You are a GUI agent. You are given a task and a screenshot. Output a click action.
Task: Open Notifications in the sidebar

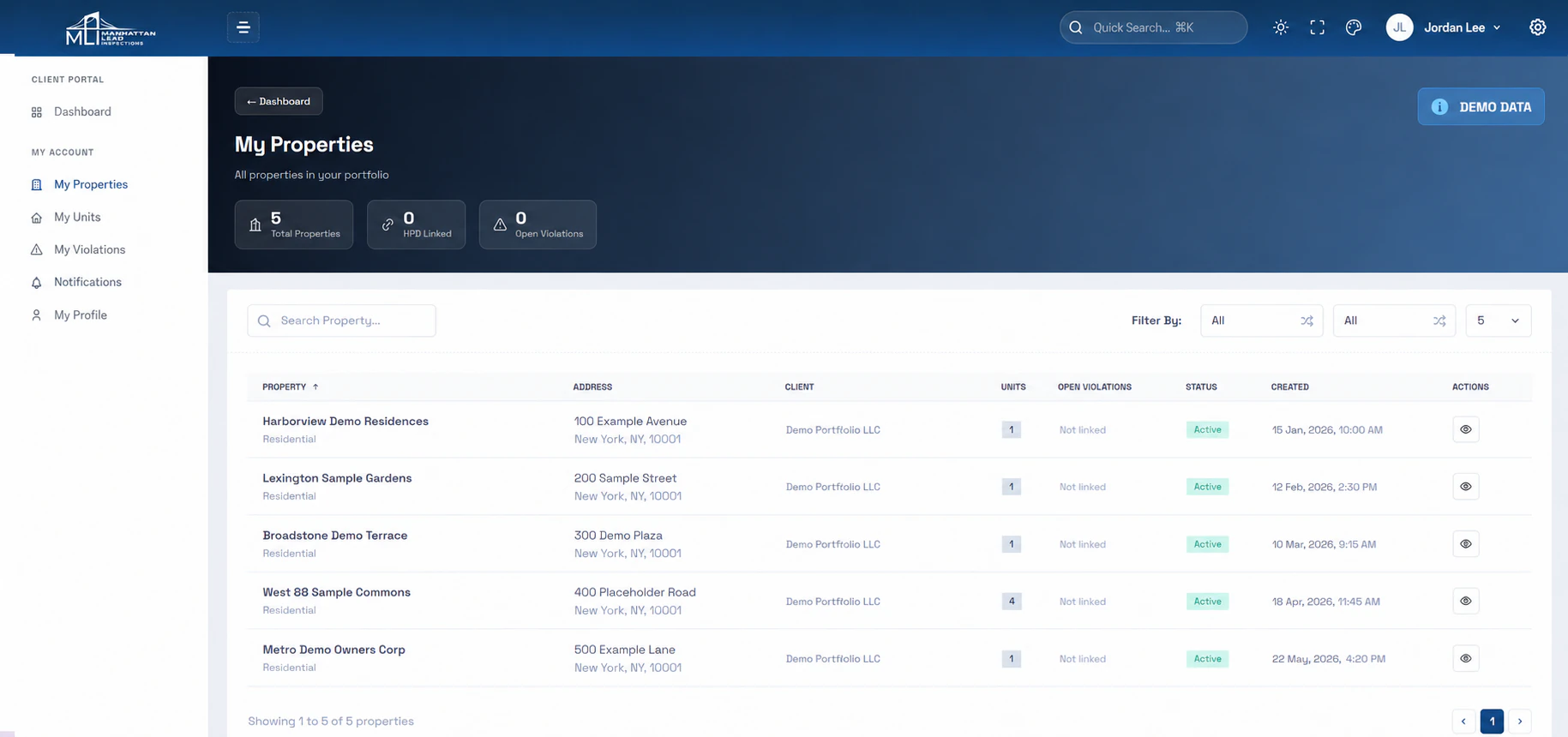[87, 282]
